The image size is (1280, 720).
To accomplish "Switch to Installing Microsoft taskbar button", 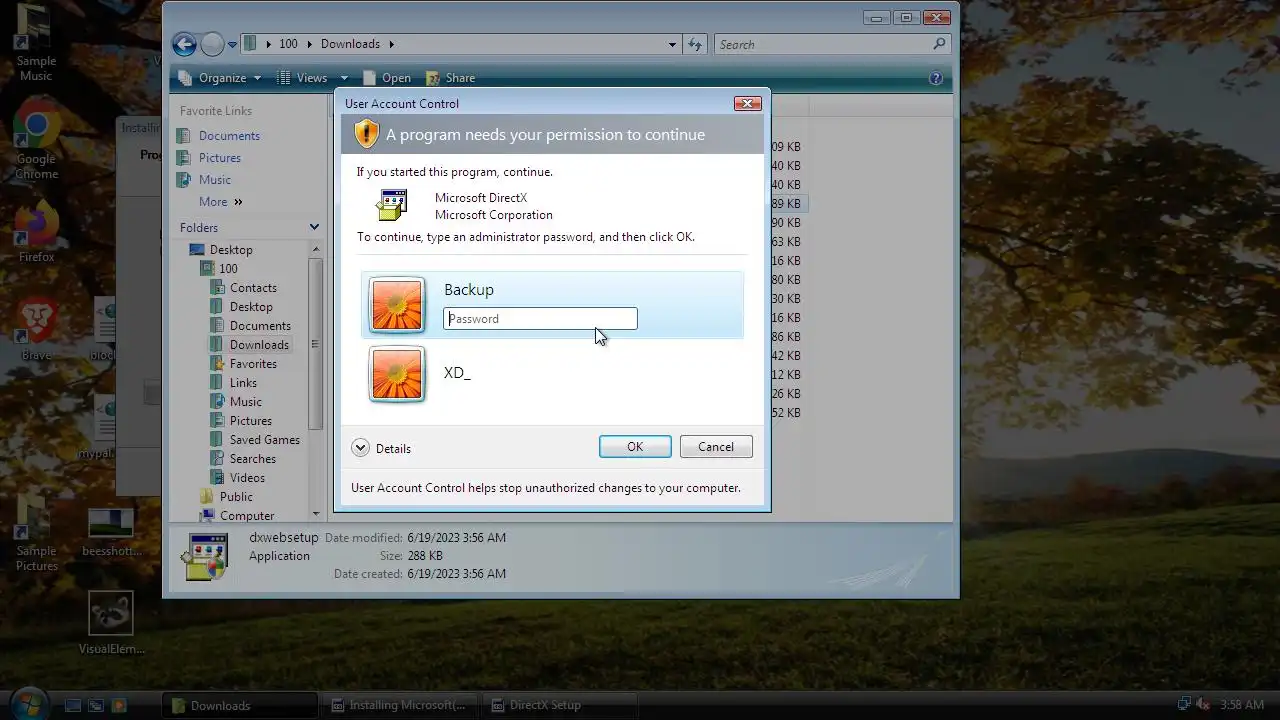I will click(x=399, y=705).
